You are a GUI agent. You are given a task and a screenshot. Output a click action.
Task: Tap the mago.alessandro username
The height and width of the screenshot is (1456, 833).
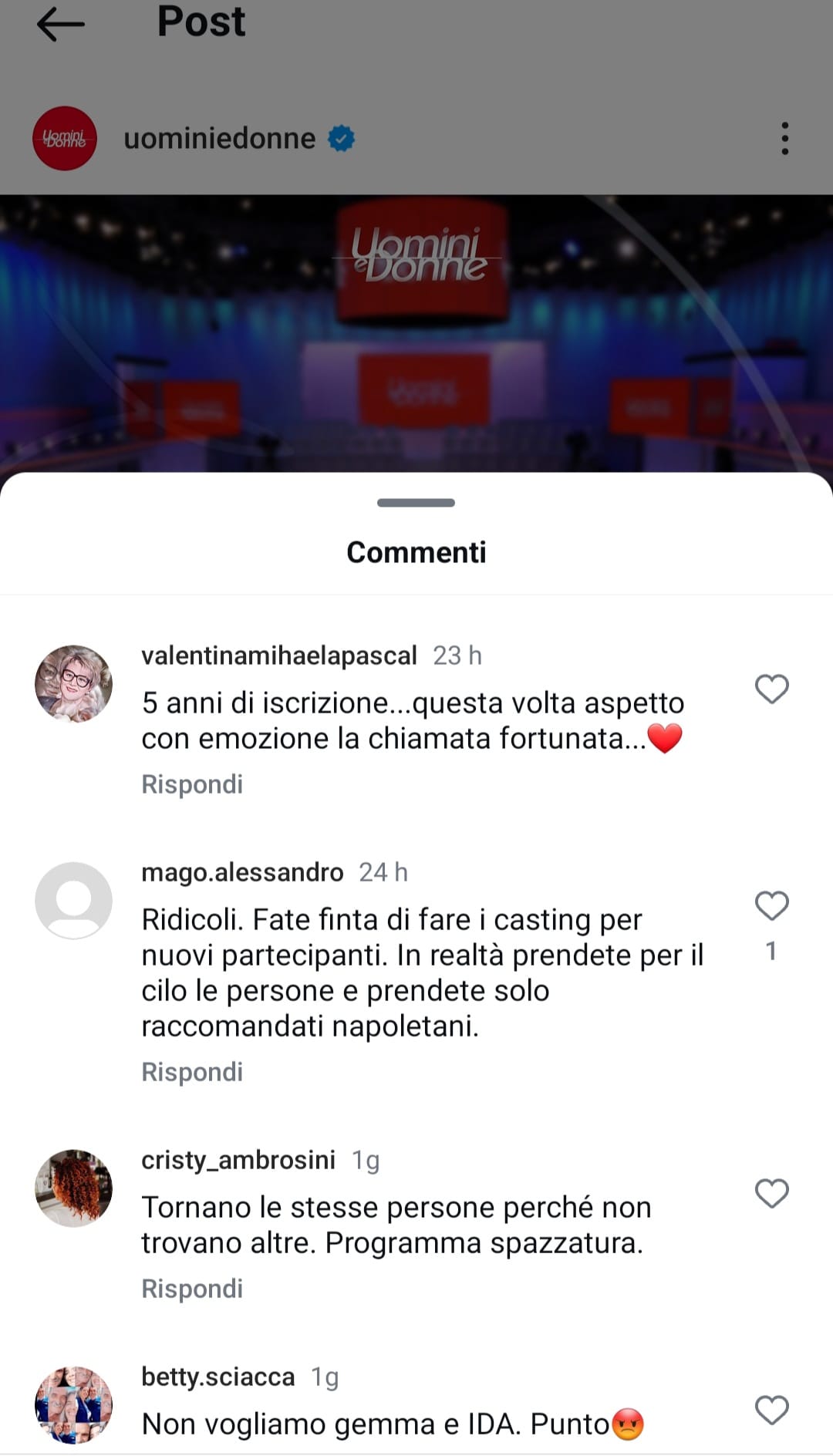242,872
